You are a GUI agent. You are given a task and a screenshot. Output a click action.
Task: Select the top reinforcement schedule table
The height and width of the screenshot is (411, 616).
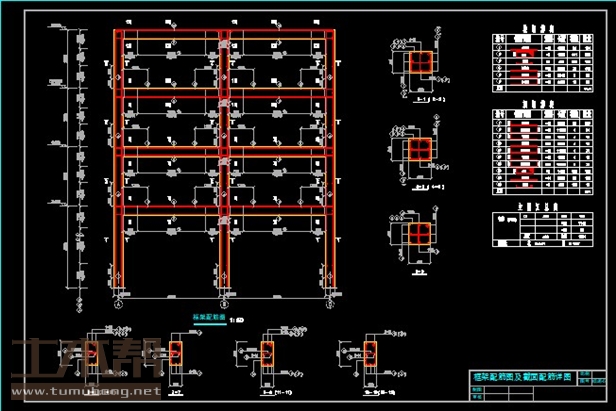541,62
